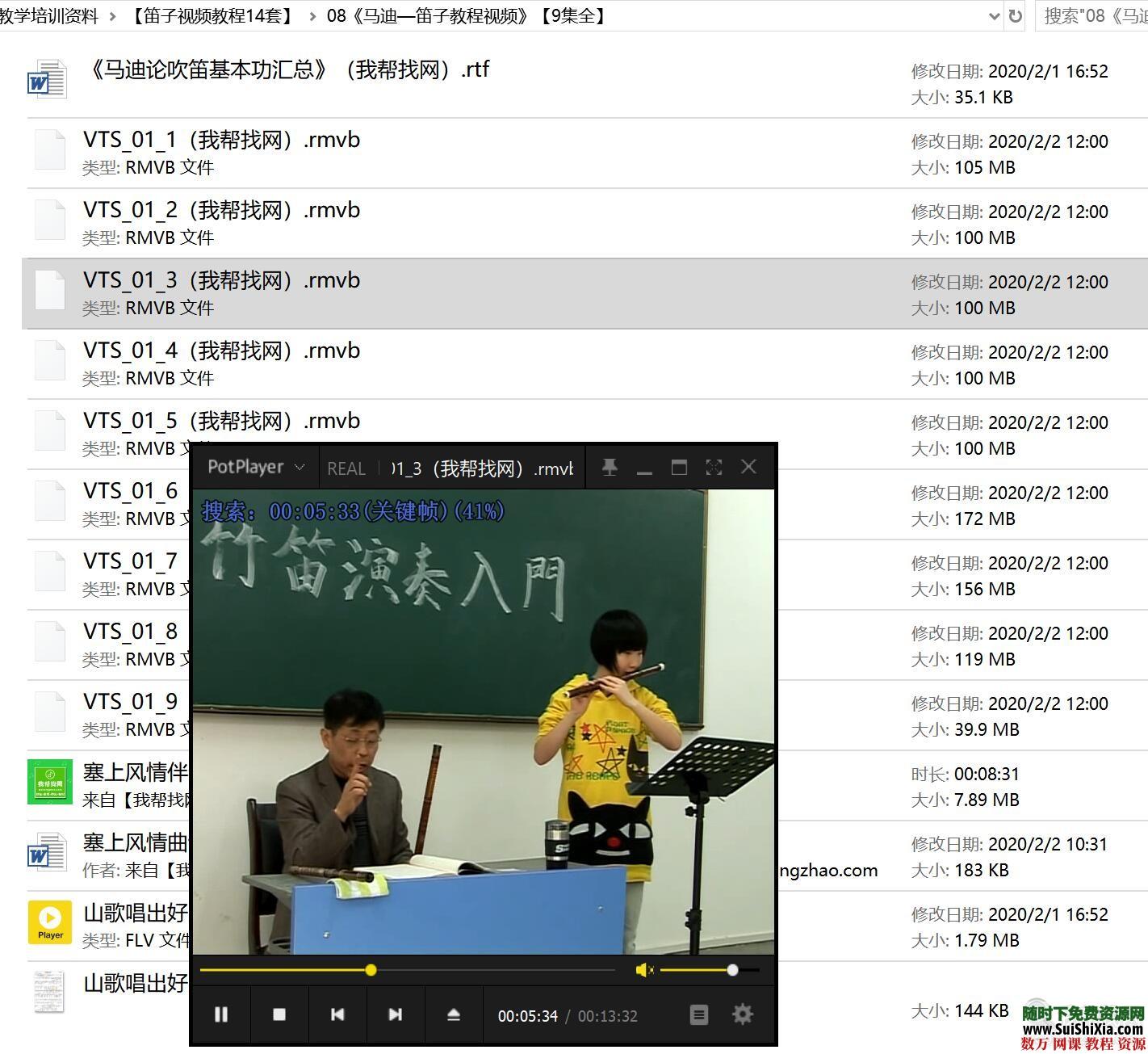Viewport: 1148px width, 1054px height.
Task: Skip to the next video file
Action: click(x=396, y=1014)
